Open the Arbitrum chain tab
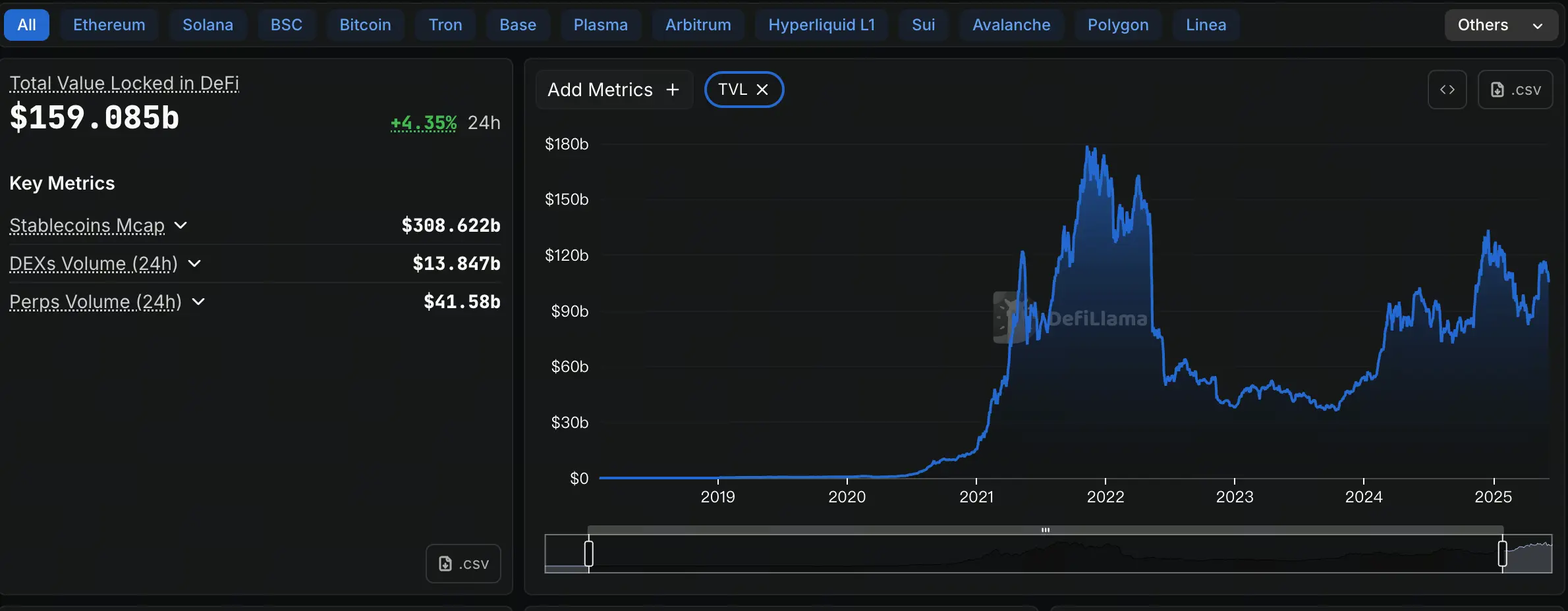 (x=698, y=25)
